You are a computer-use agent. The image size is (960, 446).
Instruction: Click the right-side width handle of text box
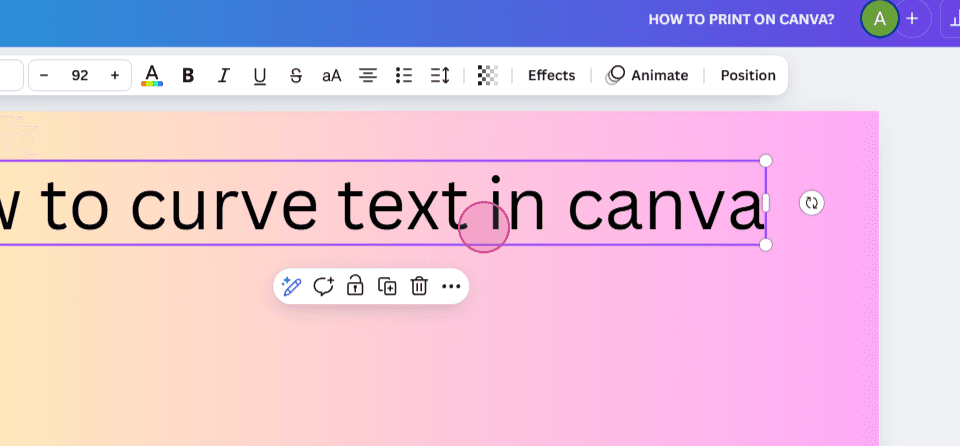tap(765, 203)
